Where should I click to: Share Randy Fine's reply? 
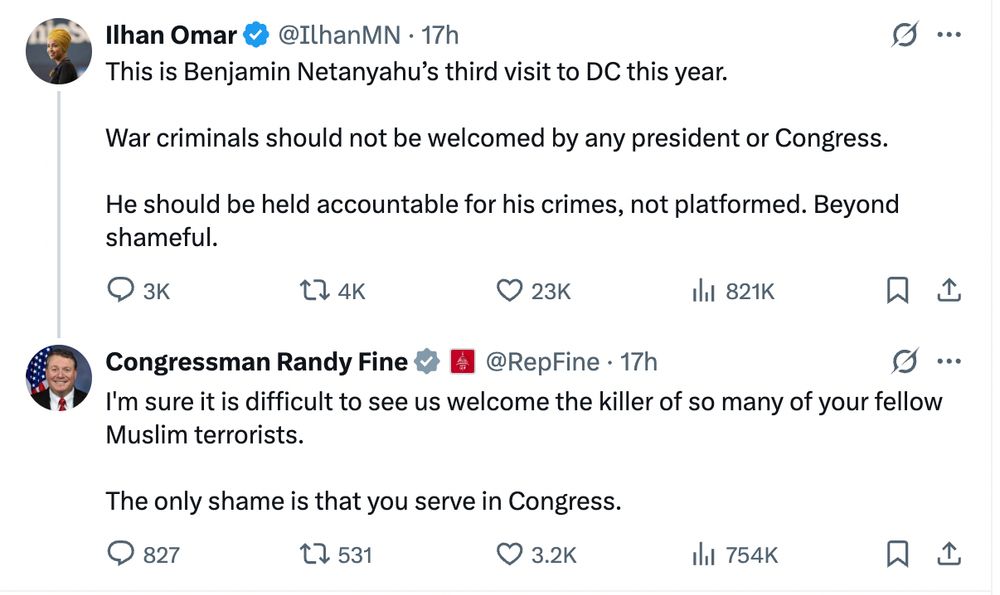(948, 554)
